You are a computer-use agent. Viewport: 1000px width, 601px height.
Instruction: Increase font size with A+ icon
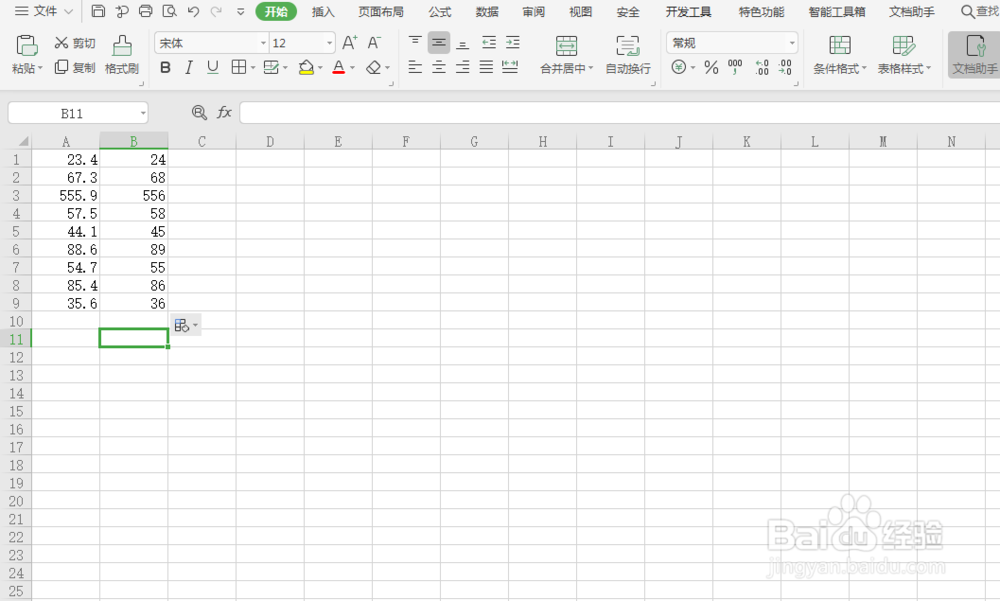coord(349,43)
